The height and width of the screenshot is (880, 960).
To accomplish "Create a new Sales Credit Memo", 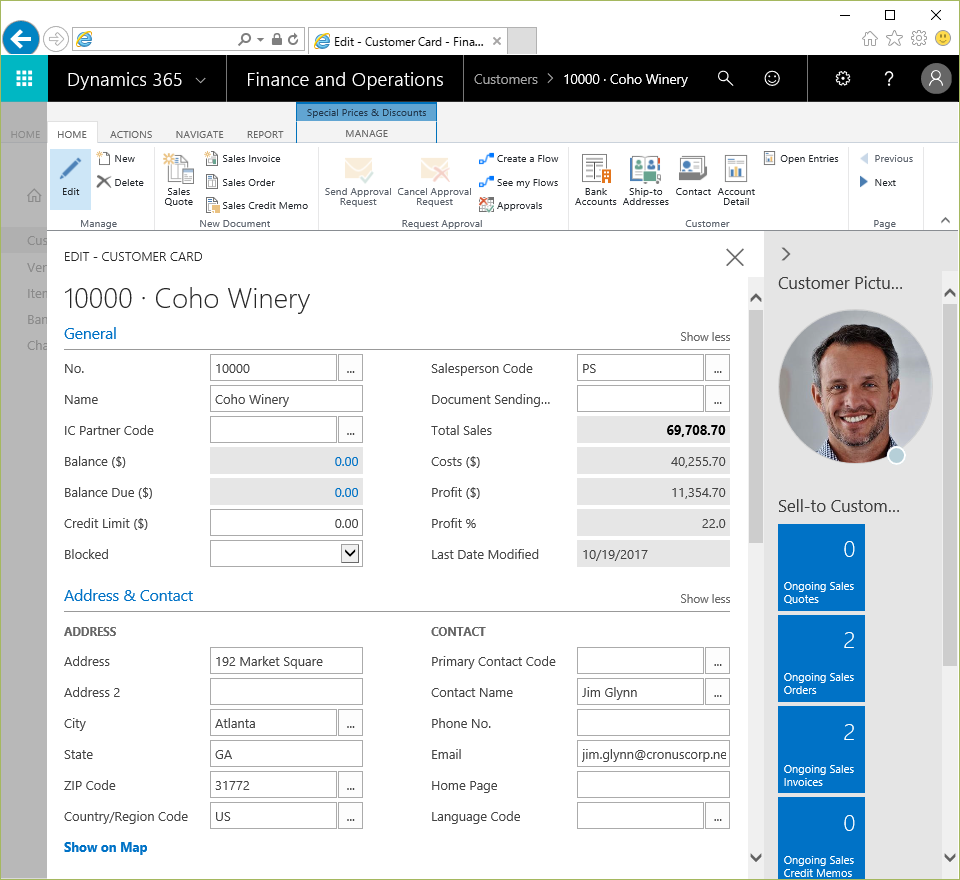I will [257, 206].
